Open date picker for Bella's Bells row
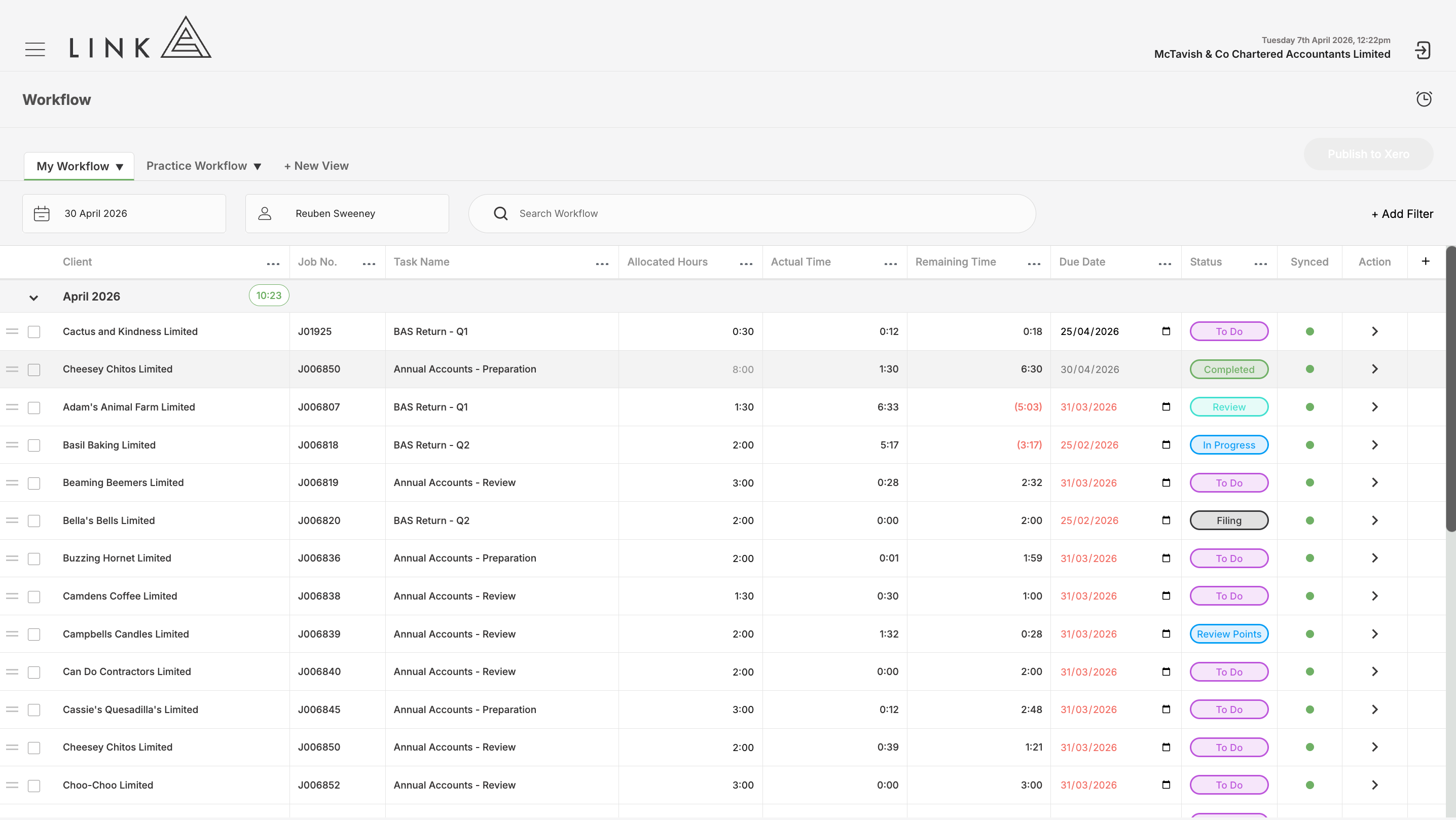 pos(1166,520)
